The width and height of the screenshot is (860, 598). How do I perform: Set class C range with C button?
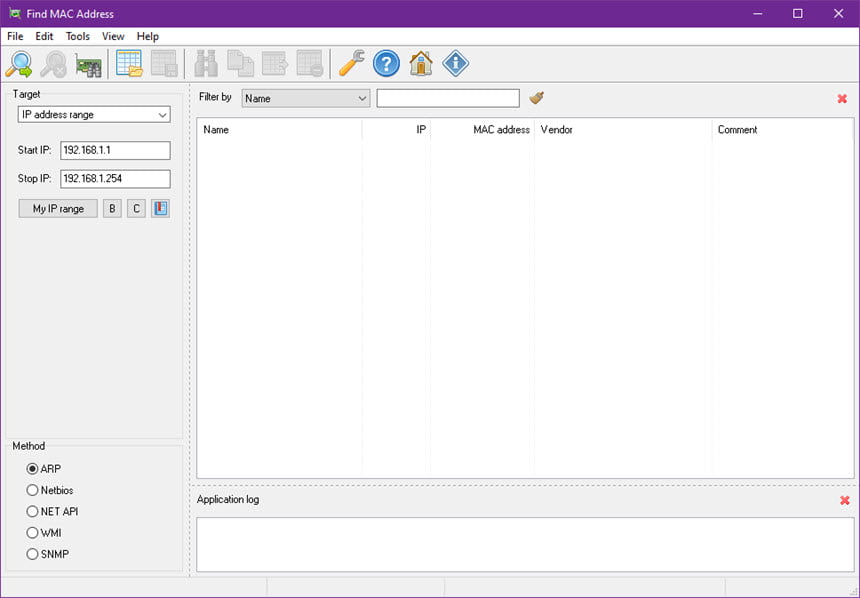137,208
